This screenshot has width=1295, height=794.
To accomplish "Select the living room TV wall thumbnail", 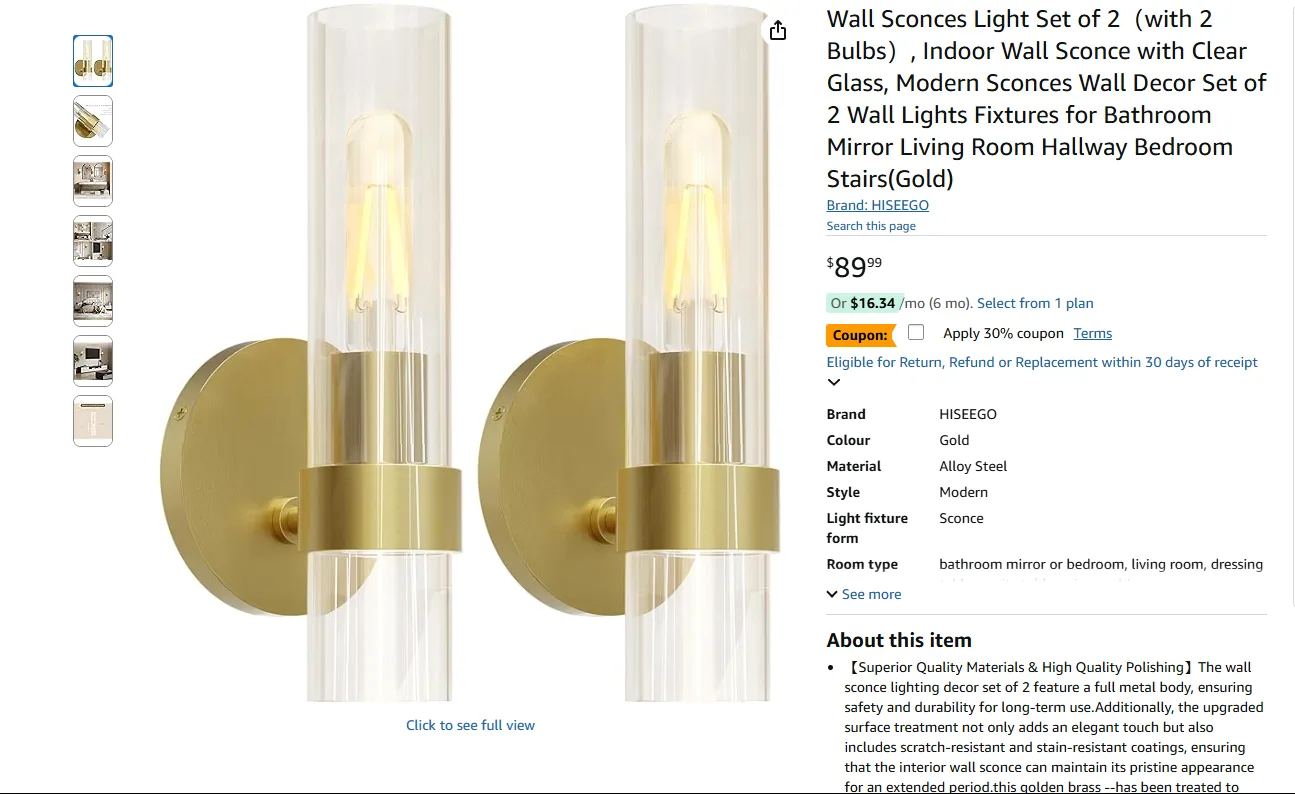I will point(92,361).
